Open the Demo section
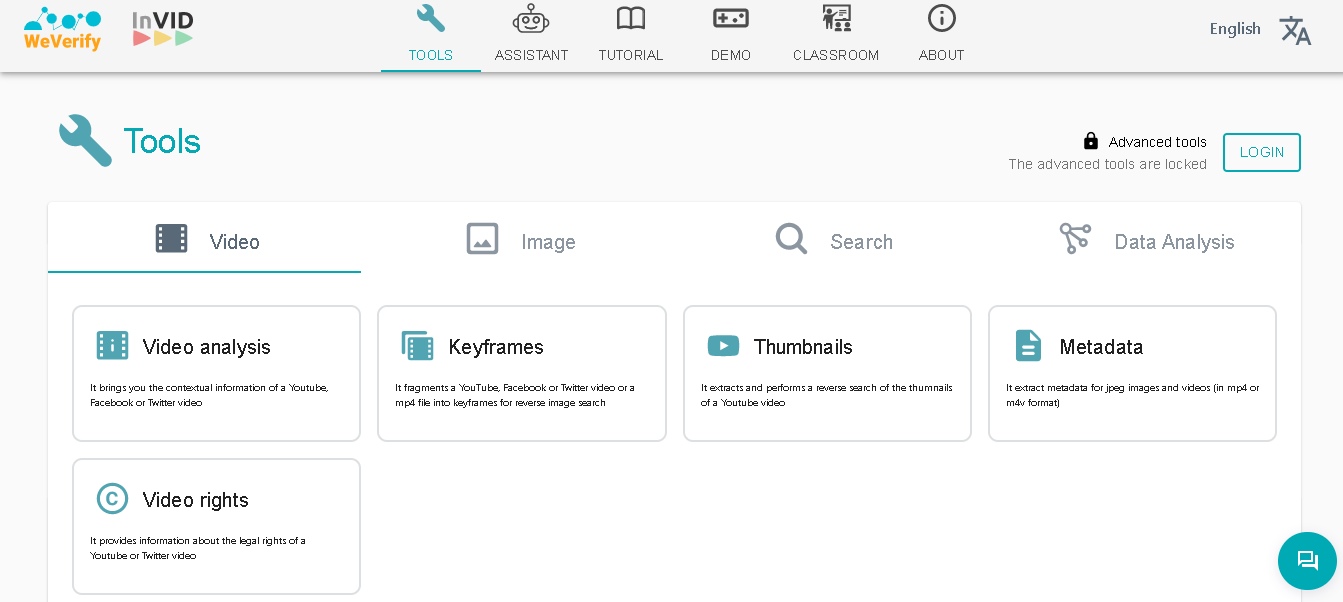 [x=730, y=35]
